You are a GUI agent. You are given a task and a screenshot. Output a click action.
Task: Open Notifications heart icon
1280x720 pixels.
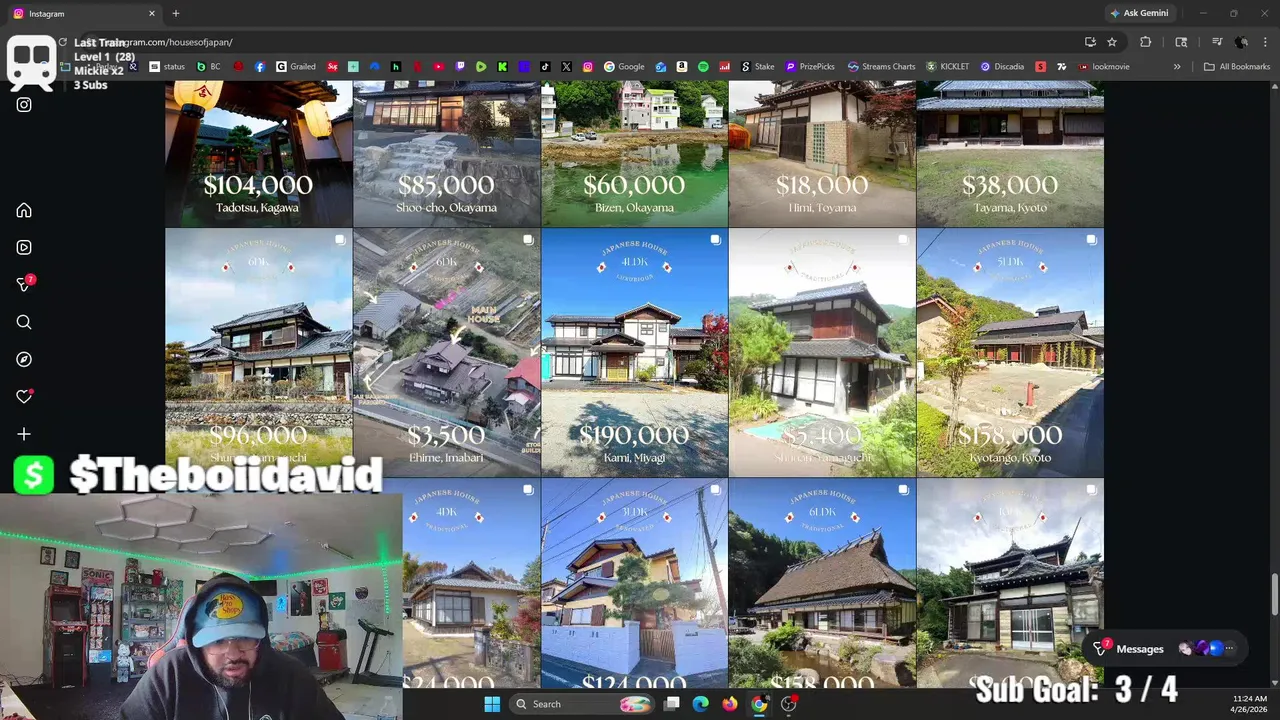[x=24, y=397]
